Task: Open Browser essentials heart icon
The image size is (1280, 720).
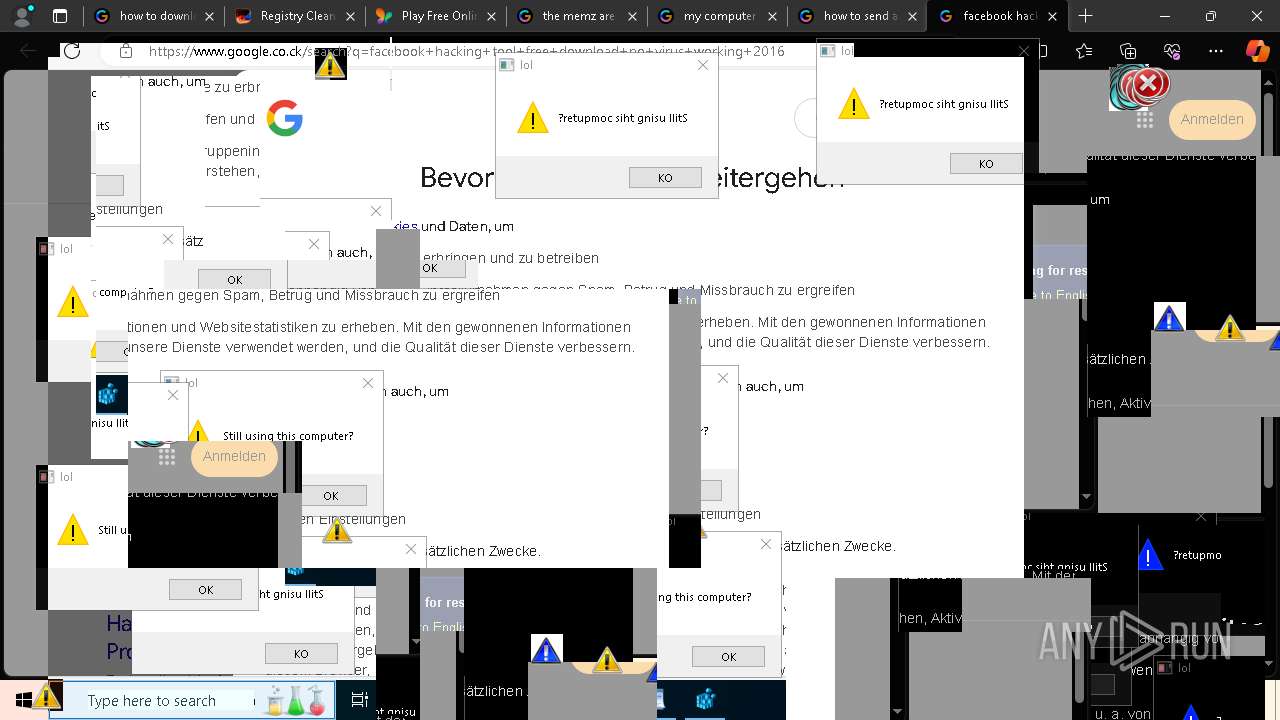Action: [1172, 51]
